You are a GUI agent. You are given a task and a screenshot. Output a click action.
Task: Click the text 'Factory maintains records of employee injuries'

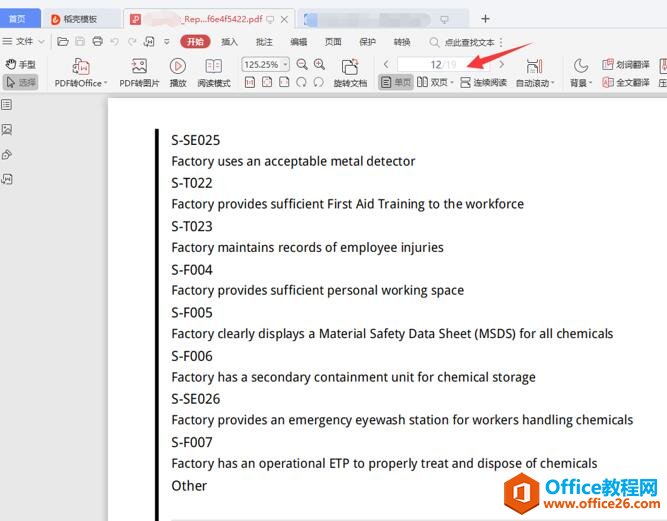pyautogui.click(x=307, y=248)
